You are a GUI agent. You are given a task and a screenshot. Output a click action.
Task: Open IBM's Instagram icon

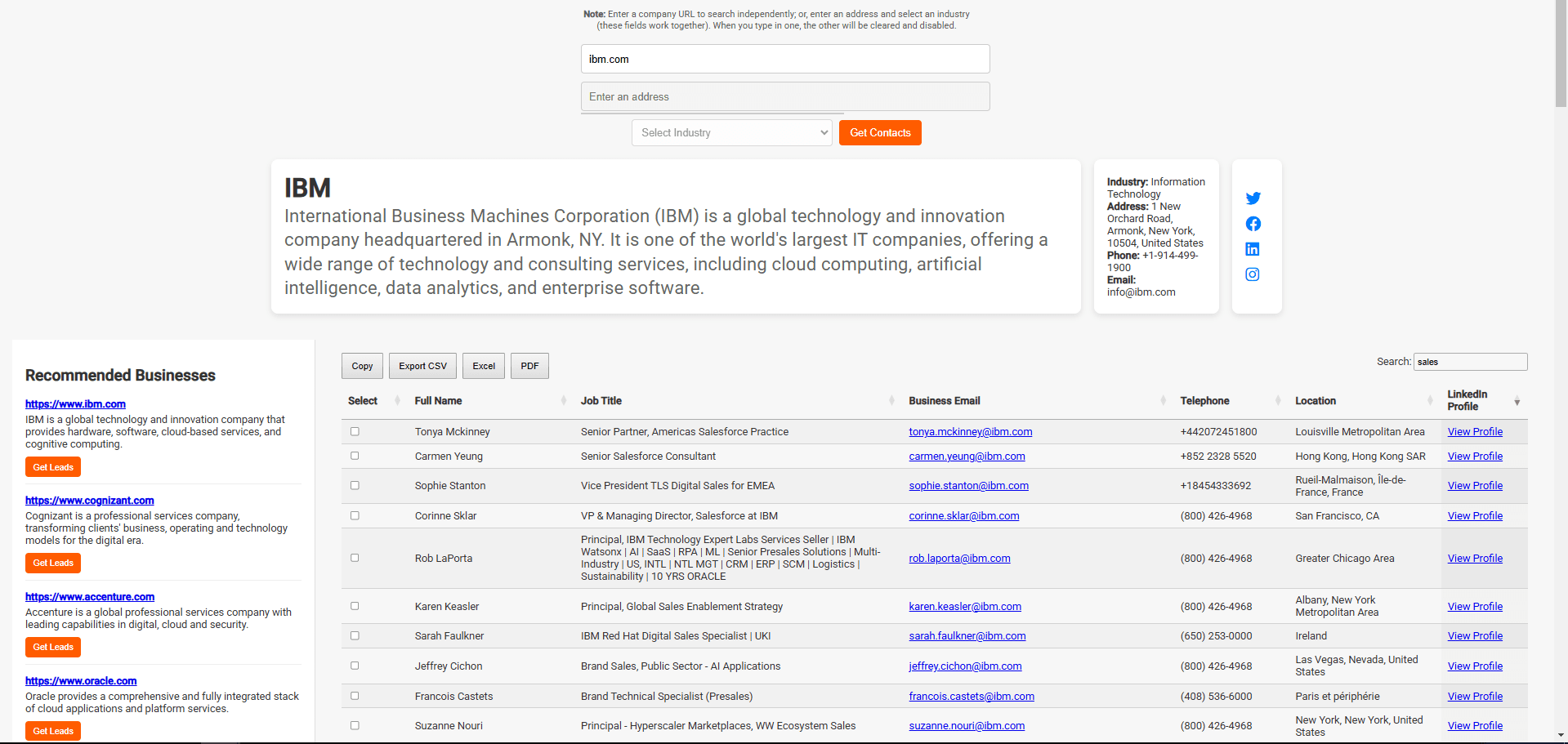(1253, 274)
